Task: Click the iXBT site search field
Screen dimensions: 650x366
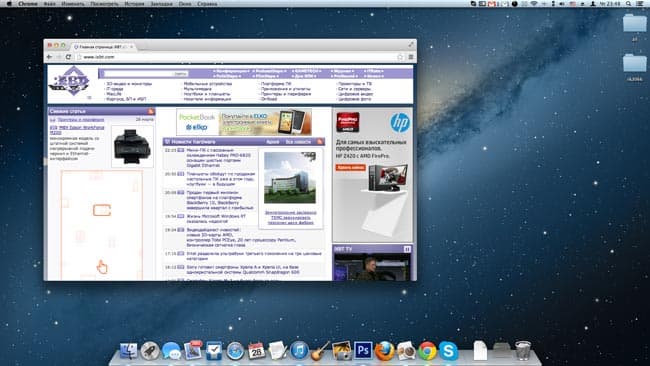Action: click(x=138, y=74)
